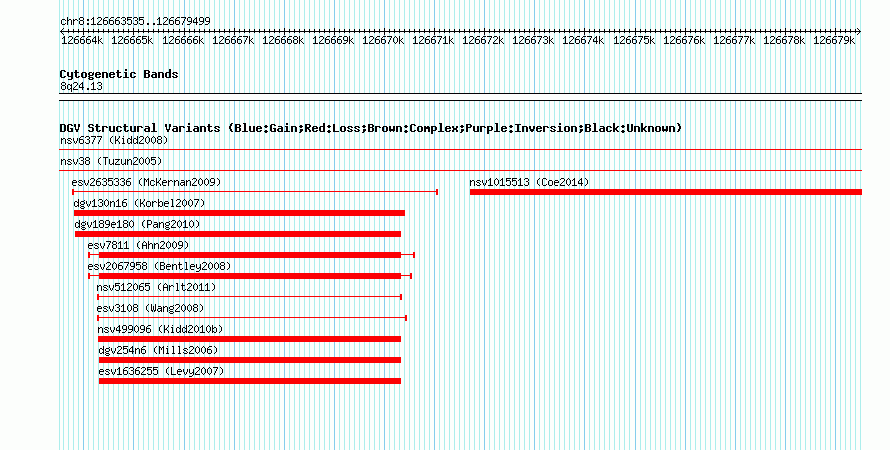Click the 126674k ruler tick label
This screenshot has width=890, height=450.
583,40
